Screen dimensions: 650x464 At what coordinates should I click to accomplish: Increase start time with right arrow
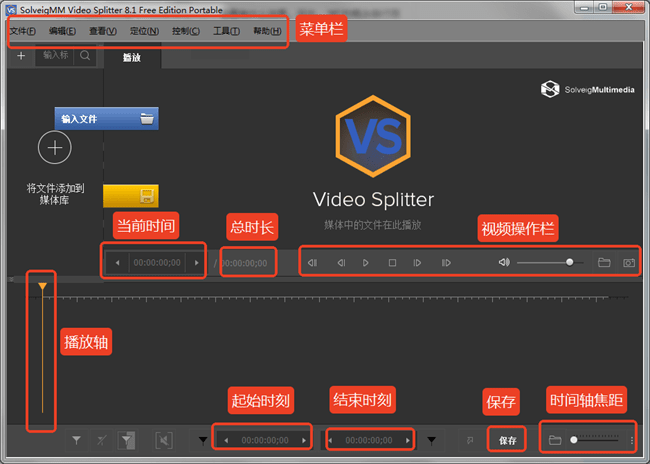(304, 440)
